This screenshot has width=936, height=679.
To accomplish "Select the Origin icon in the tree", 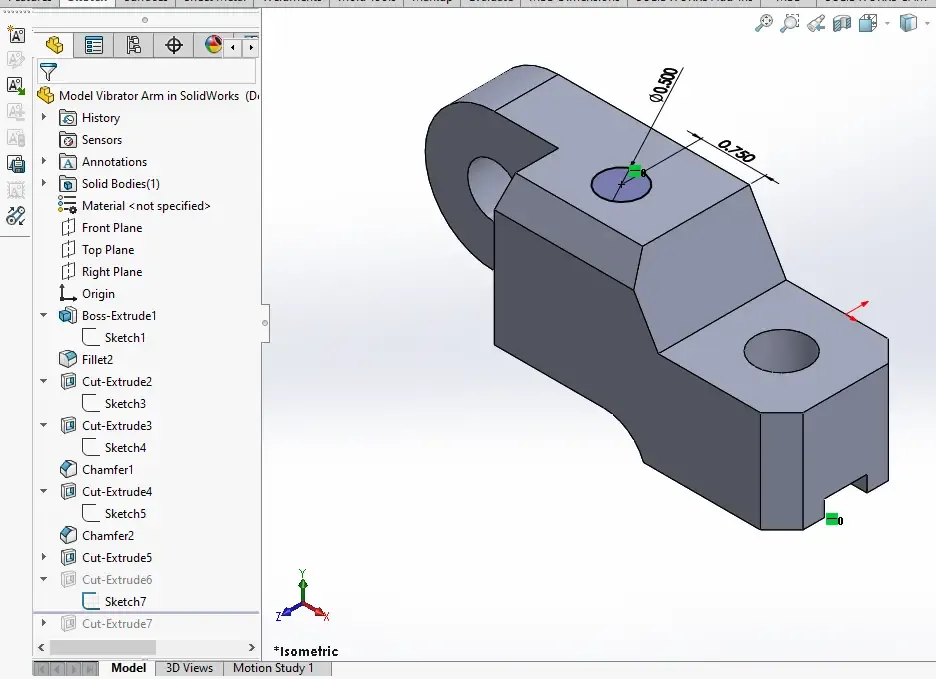I will tap(67, 293).
